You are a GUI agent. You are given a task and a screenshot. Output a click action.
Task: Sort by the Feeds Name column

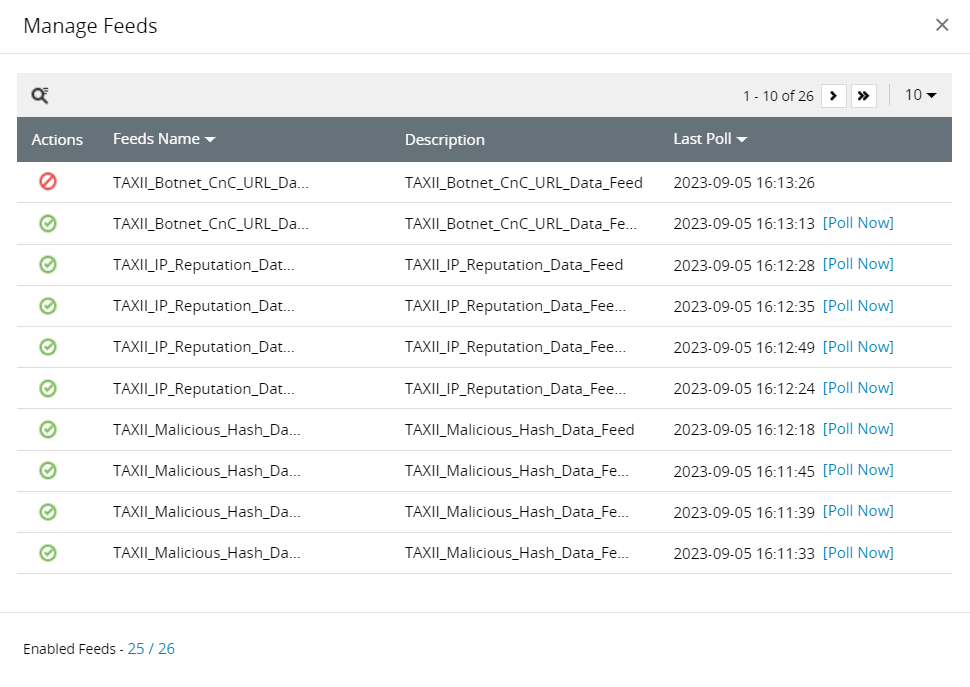164,139
